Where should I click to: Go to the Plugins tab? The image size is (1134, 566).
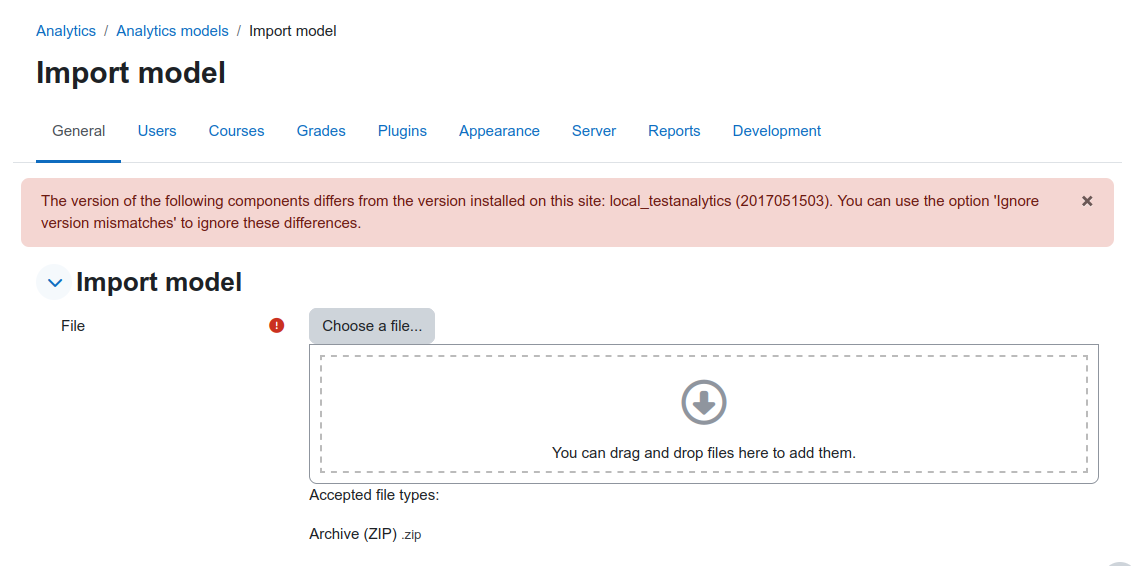coord(402,131)
